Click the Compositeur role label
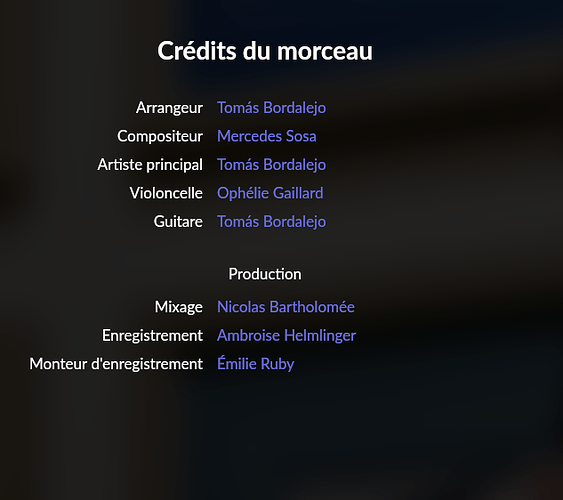Image resolution: width=563 pixels, height=500 pixels. pos(160,136)
